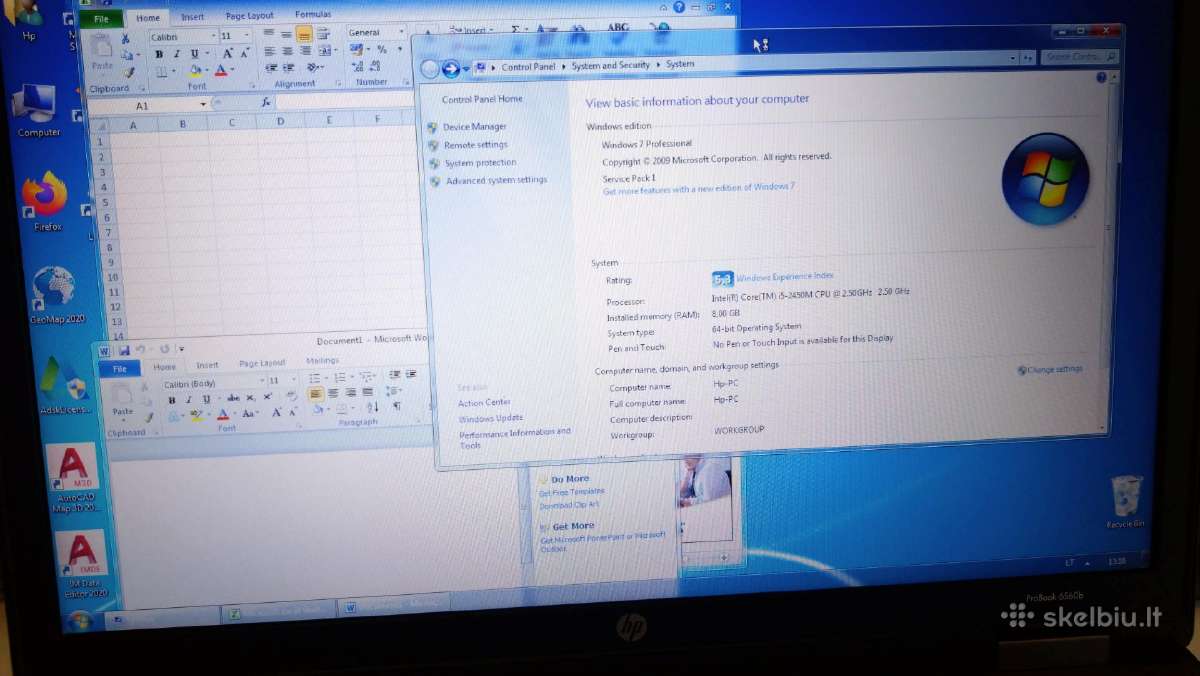Switch to Word Mailings tab
The height and width of the screenshot is (676, 1200).
click(322, 361)
